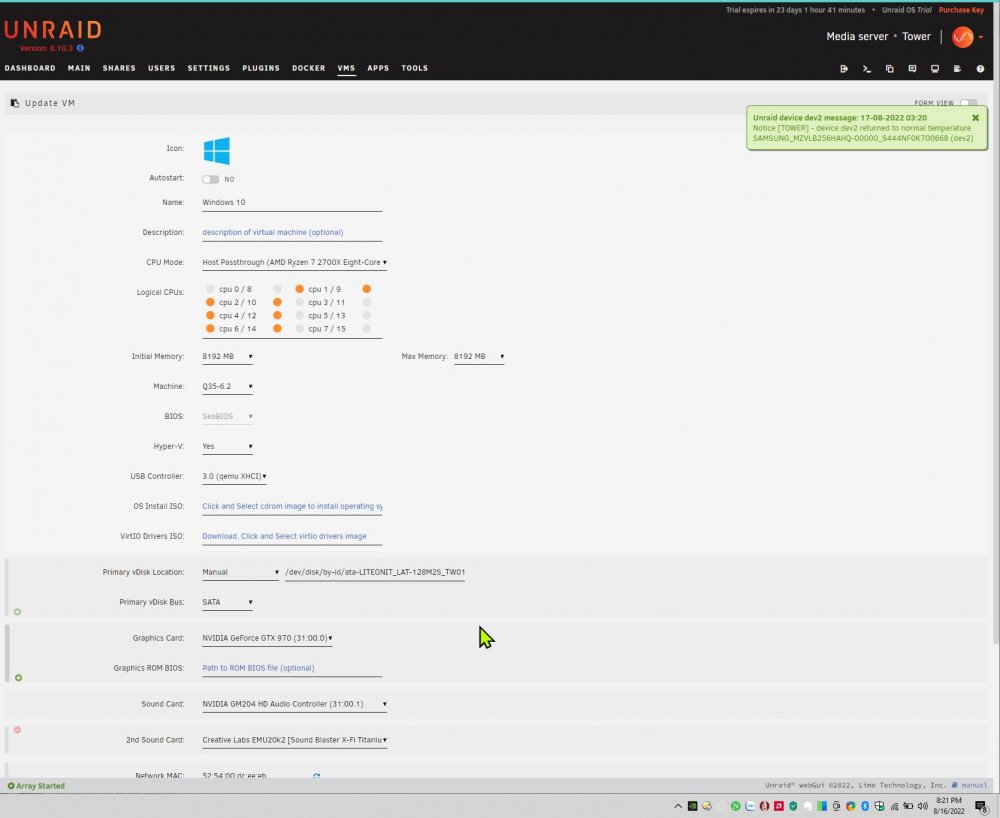Click the info icon beside Version 6.10.3
Screen dimensions: 1000x818
click(x=80, y=48)
